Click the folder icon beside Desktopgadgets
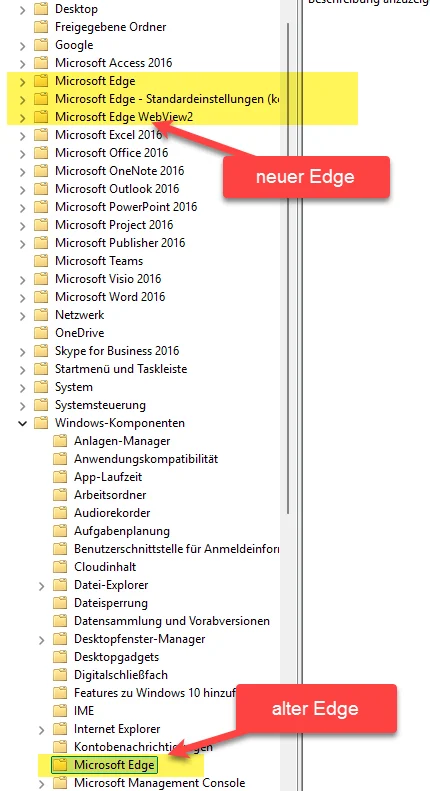The height and width of the screenshot is (791, 430). pos(60,657)
